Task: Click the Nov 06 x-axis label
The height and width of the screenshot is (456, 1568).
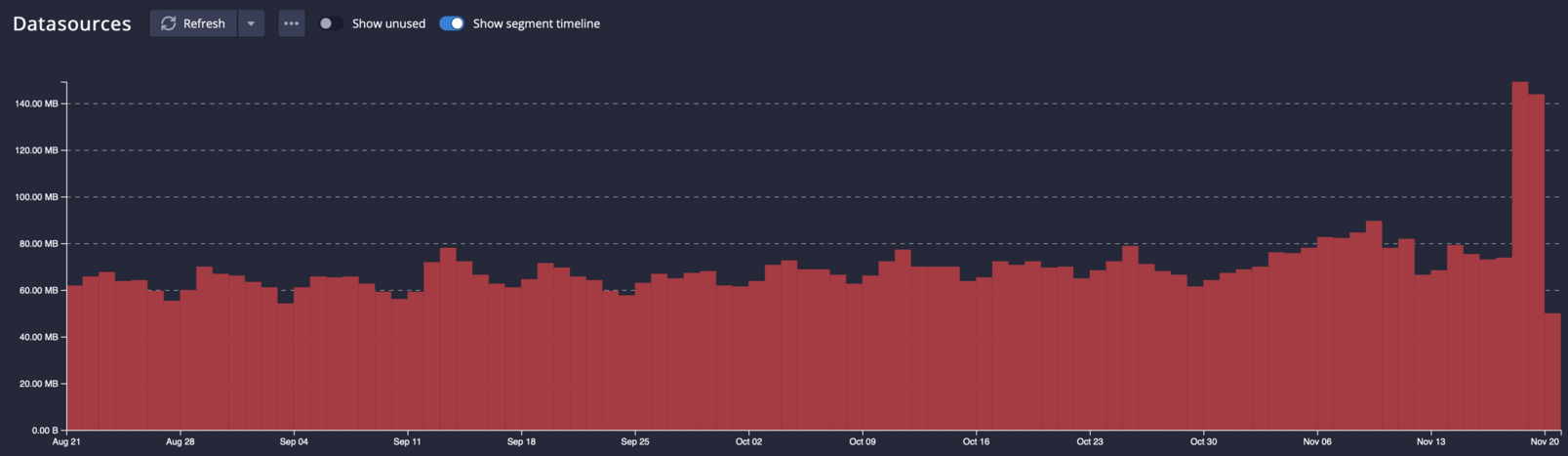Action: pos(1317,442)
